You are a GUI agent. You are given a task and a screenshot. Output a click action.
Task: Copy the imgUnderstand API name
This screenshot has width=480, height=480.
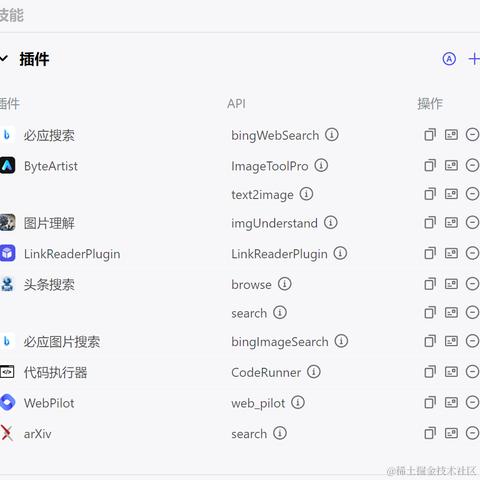430,223
